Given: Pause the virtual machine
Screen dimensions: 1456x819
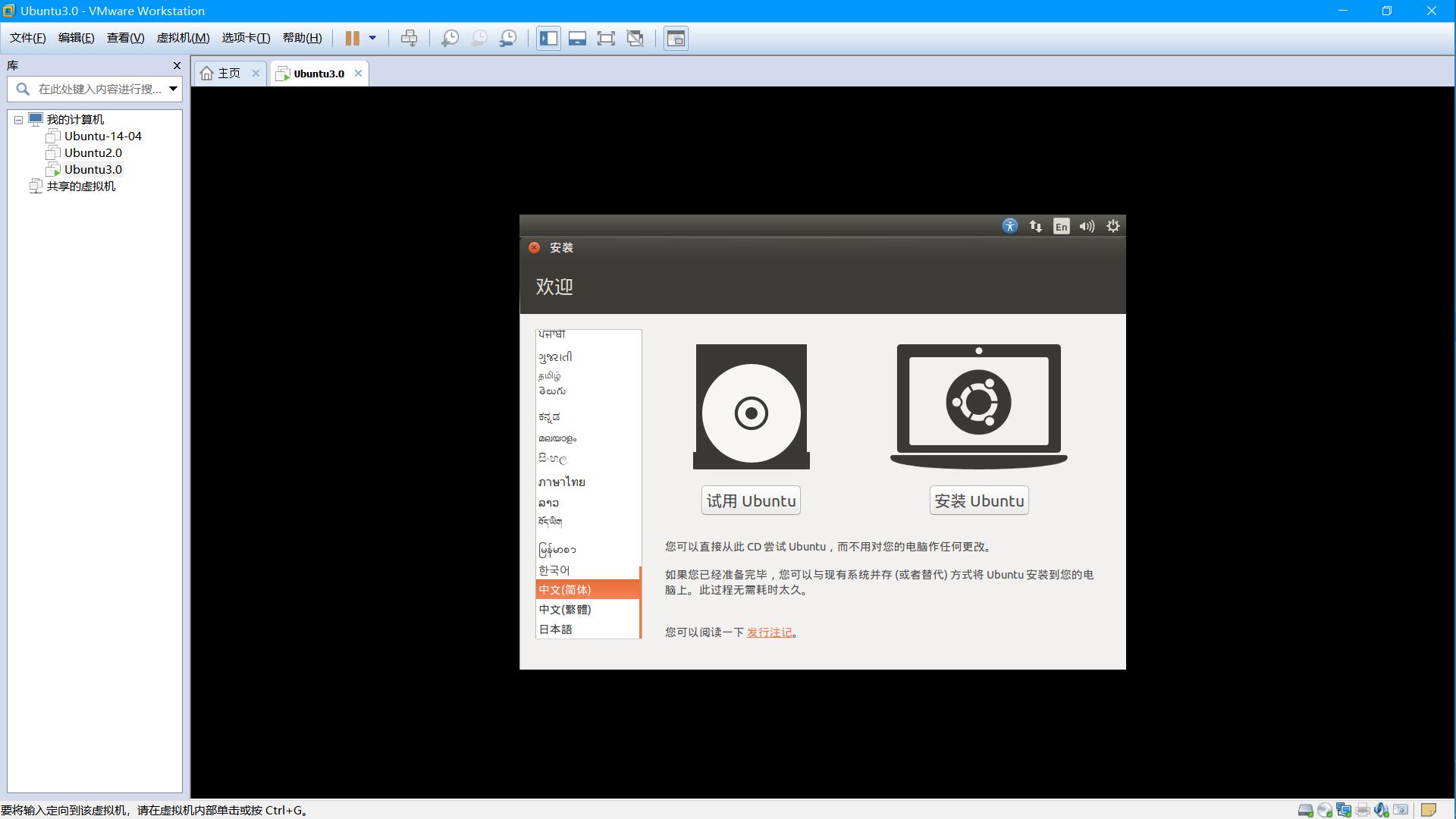Looking at the screenshot, I should point(353,38).
